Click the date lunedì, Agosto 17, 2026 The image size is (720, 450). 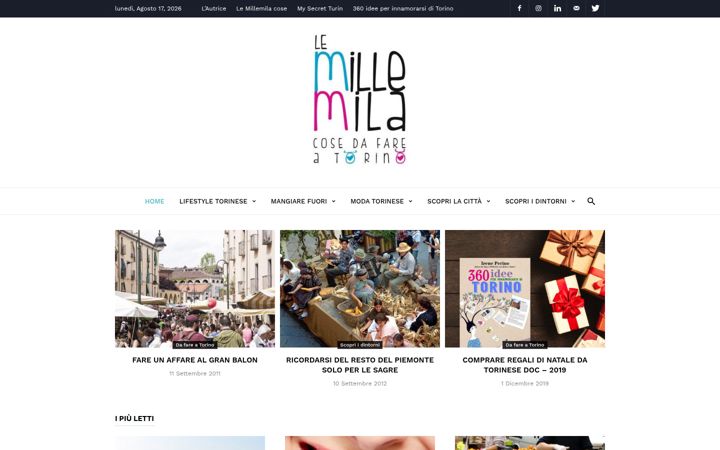(x=148, y=8)
